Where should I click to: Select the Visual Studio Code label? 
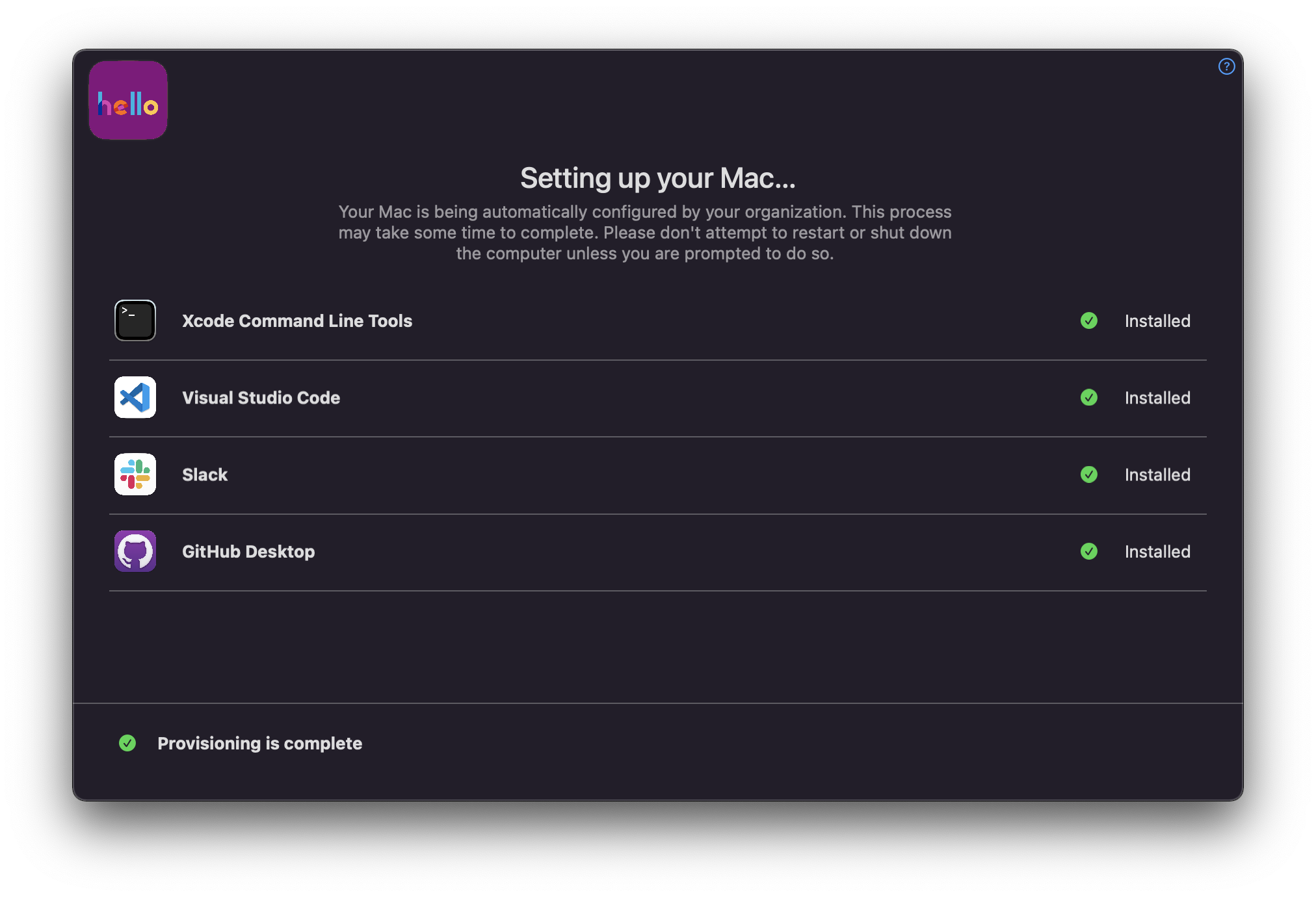[x=261, y=398]
